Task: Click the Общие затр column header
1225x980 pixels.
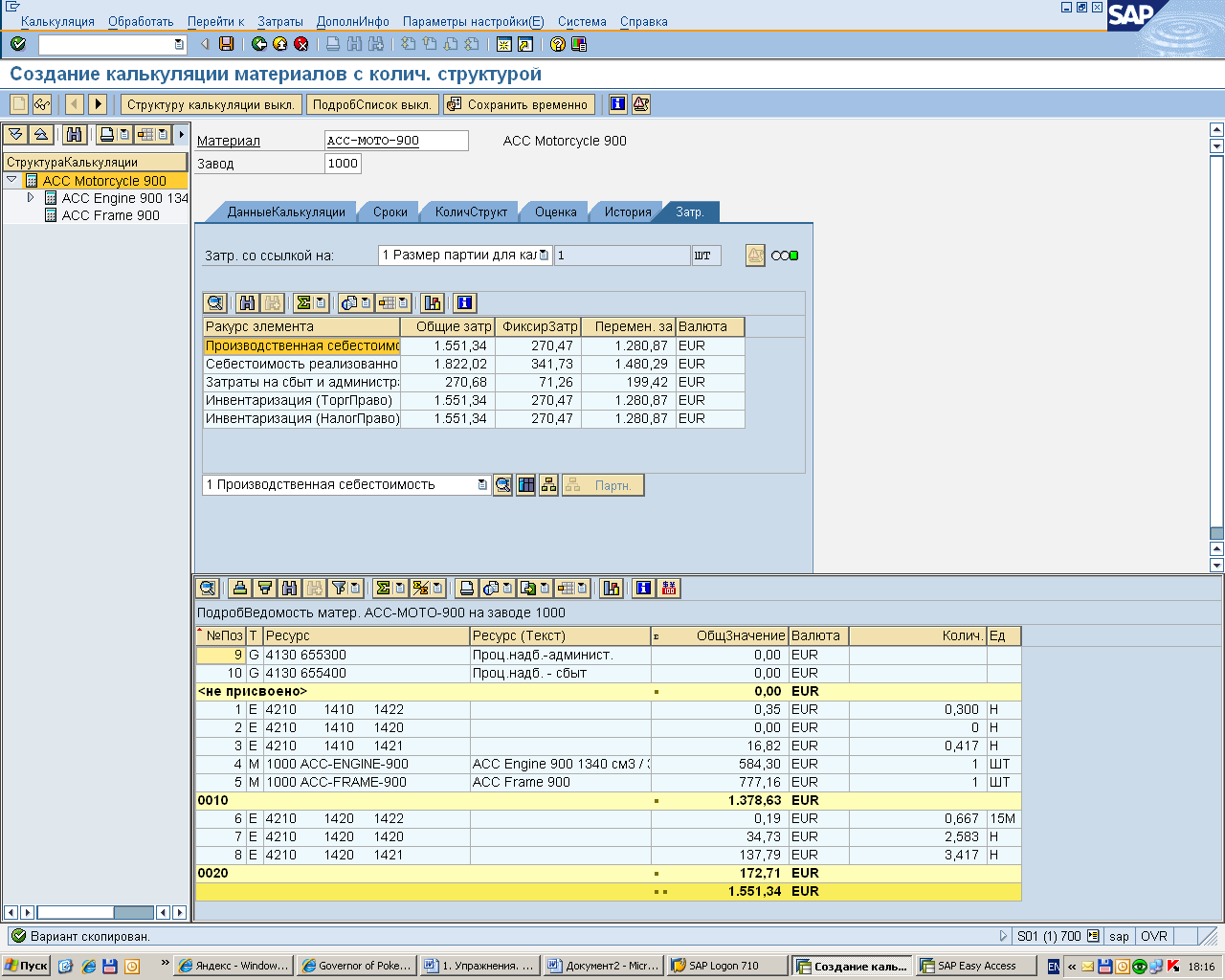Action: pos(448,326)
